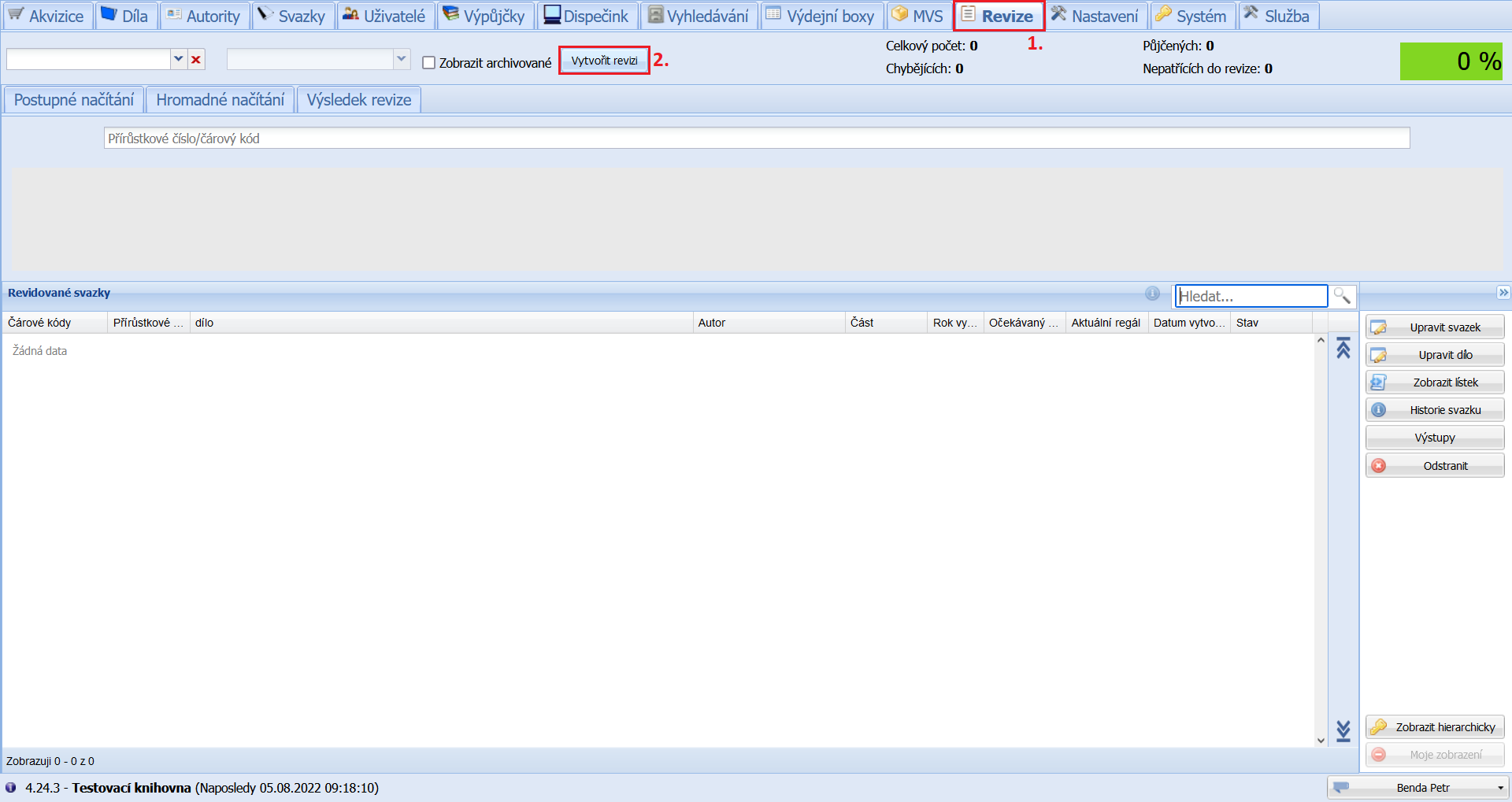Sort by Čárové kódy column
This screenshot has height=802, width=1512.
pos(54,323)
